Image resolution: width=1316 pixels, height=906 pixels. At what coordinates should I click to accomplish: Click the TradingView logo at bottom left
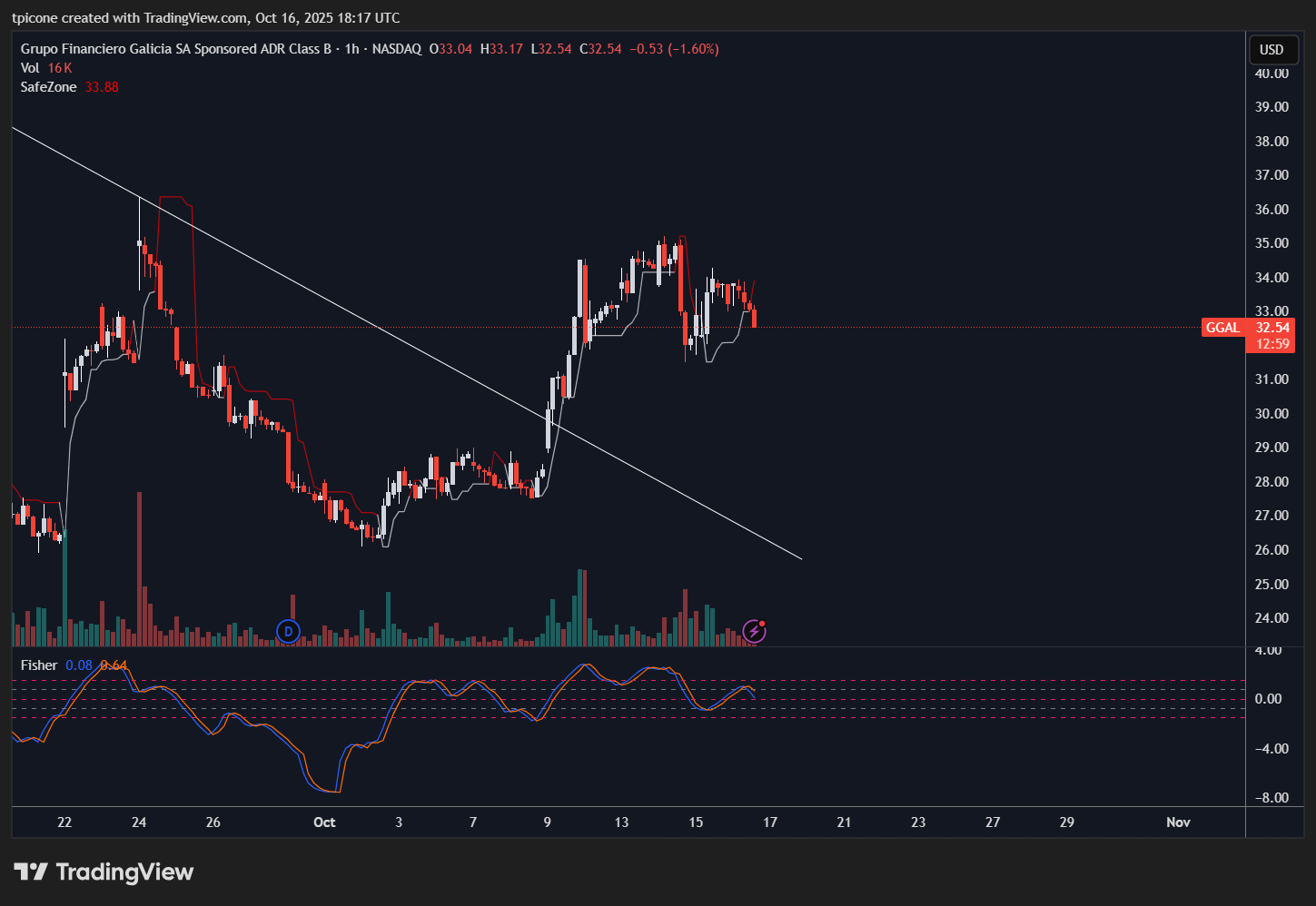pyautogui.click(x=104, y=872)
